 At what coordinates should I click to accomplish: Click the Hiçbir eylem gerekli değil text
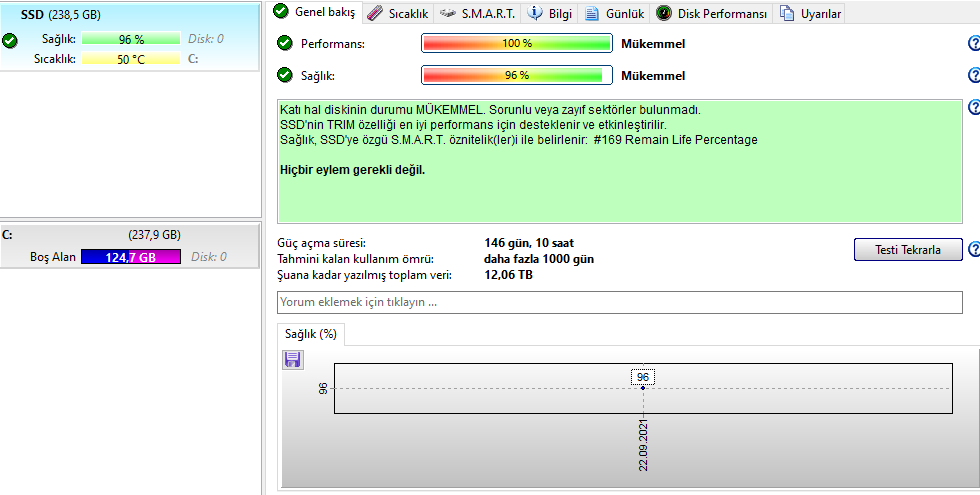[352, 170]
